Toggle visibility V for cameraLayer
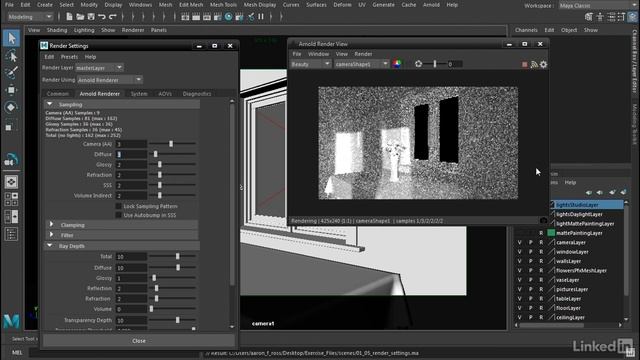This screenshot has height=360, width=640. [520, 242]
